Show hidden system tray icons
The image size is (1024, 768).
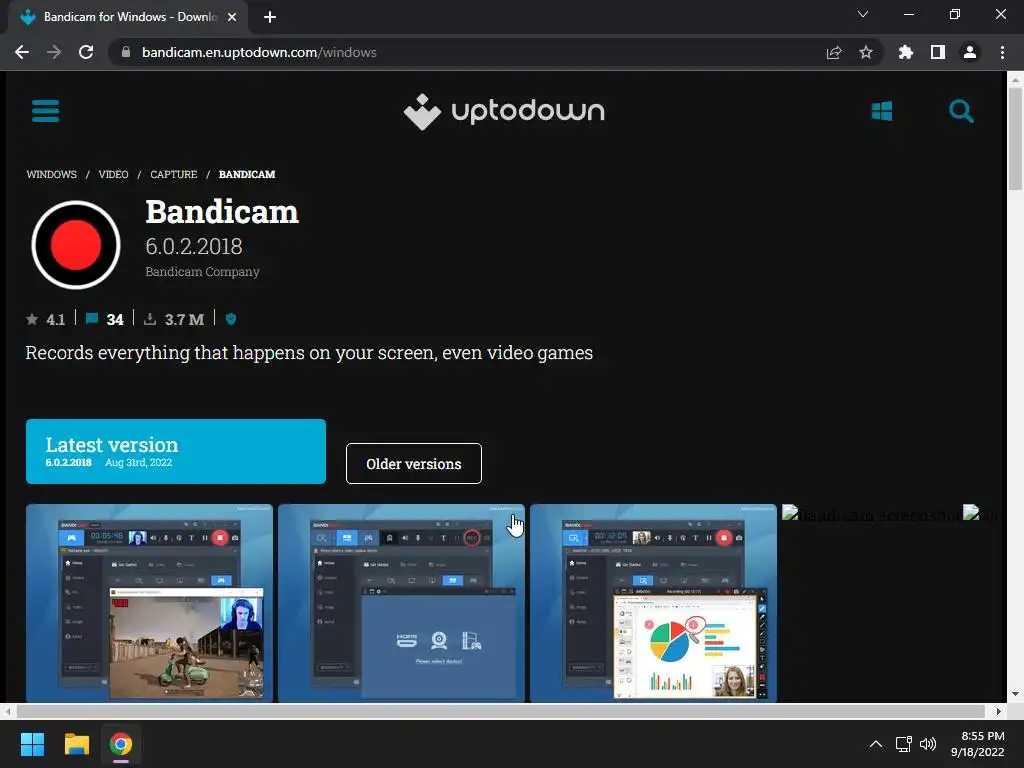(876, 744)
